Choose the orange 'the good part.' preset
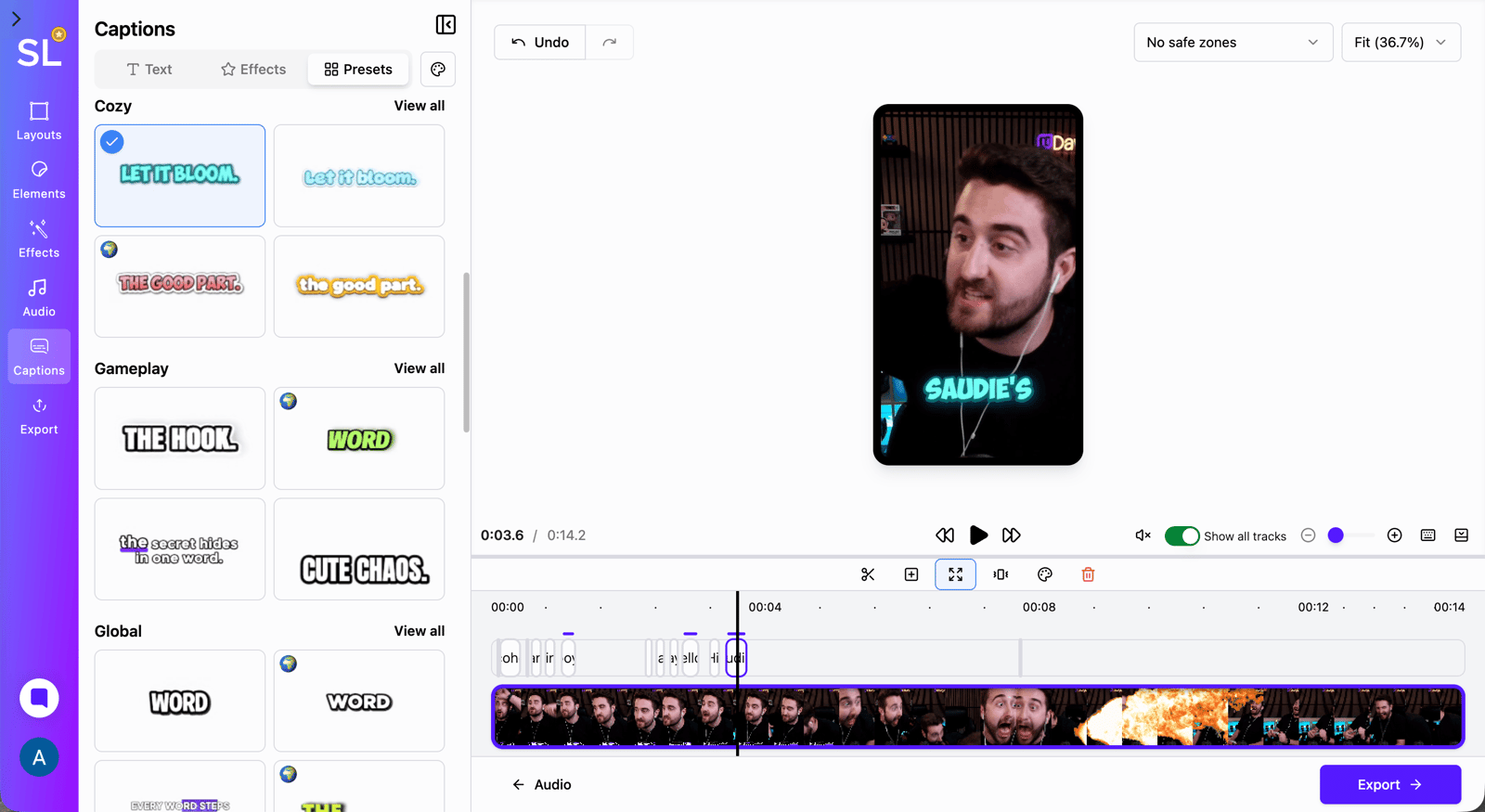Viewport: 1485px width, 812px height. click(x=359, y=286)
